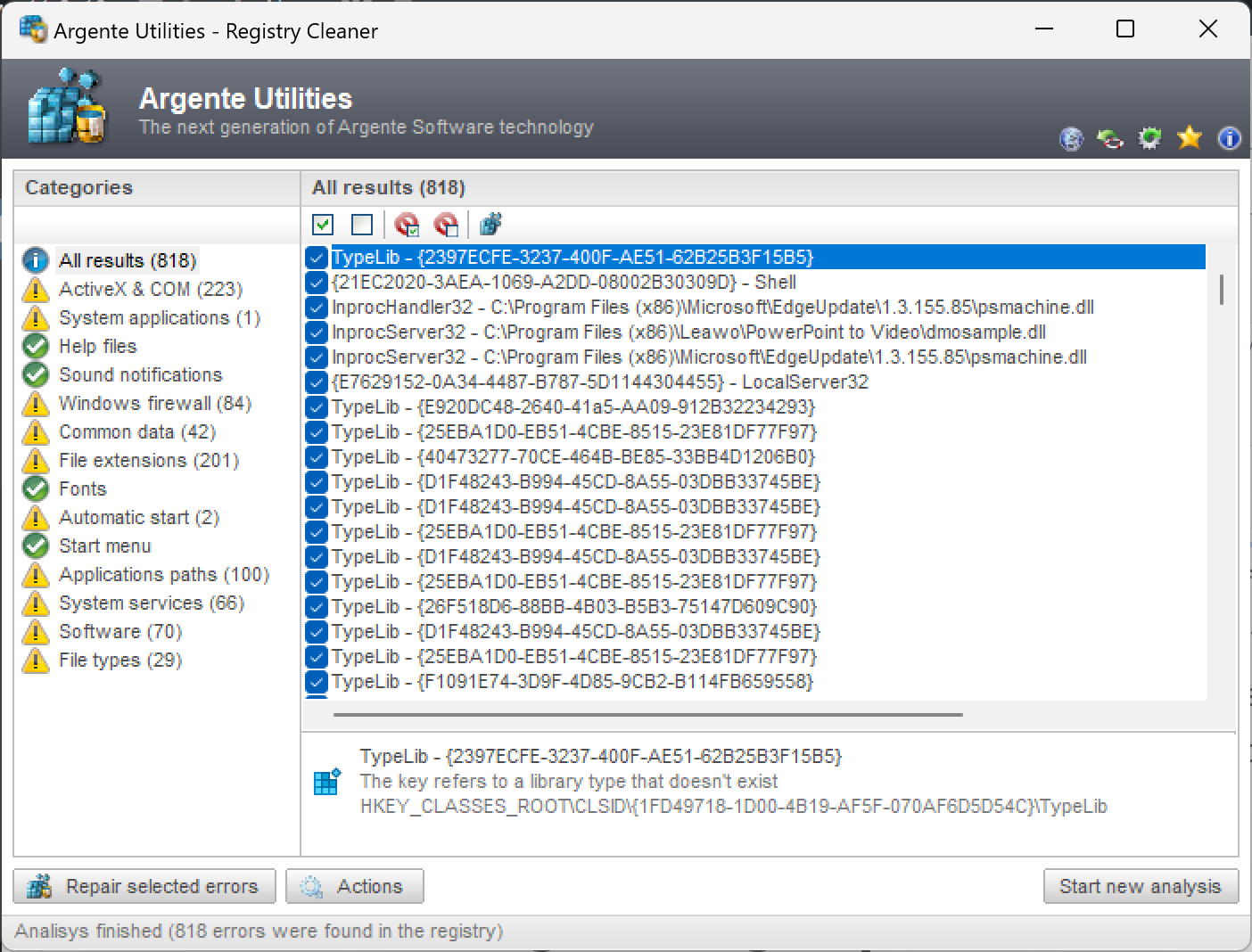
Task: Select the {E7629152-0A34-4487...} - LocalServer32 row text
Action: click(599, 382)
